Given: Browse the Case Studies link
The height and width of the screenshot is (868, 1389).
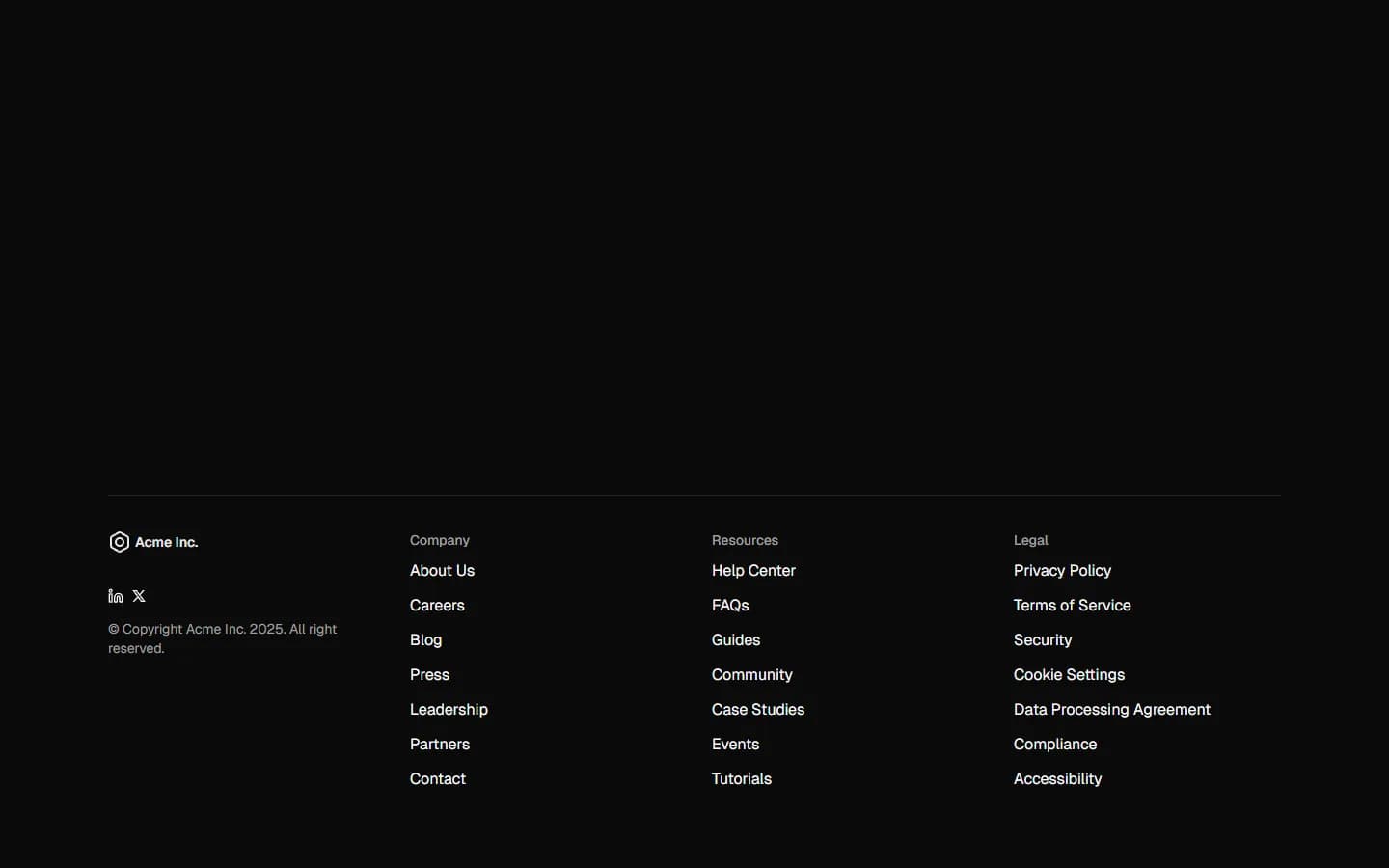Looking at the screenshot, I should click(x=758, y=709).
